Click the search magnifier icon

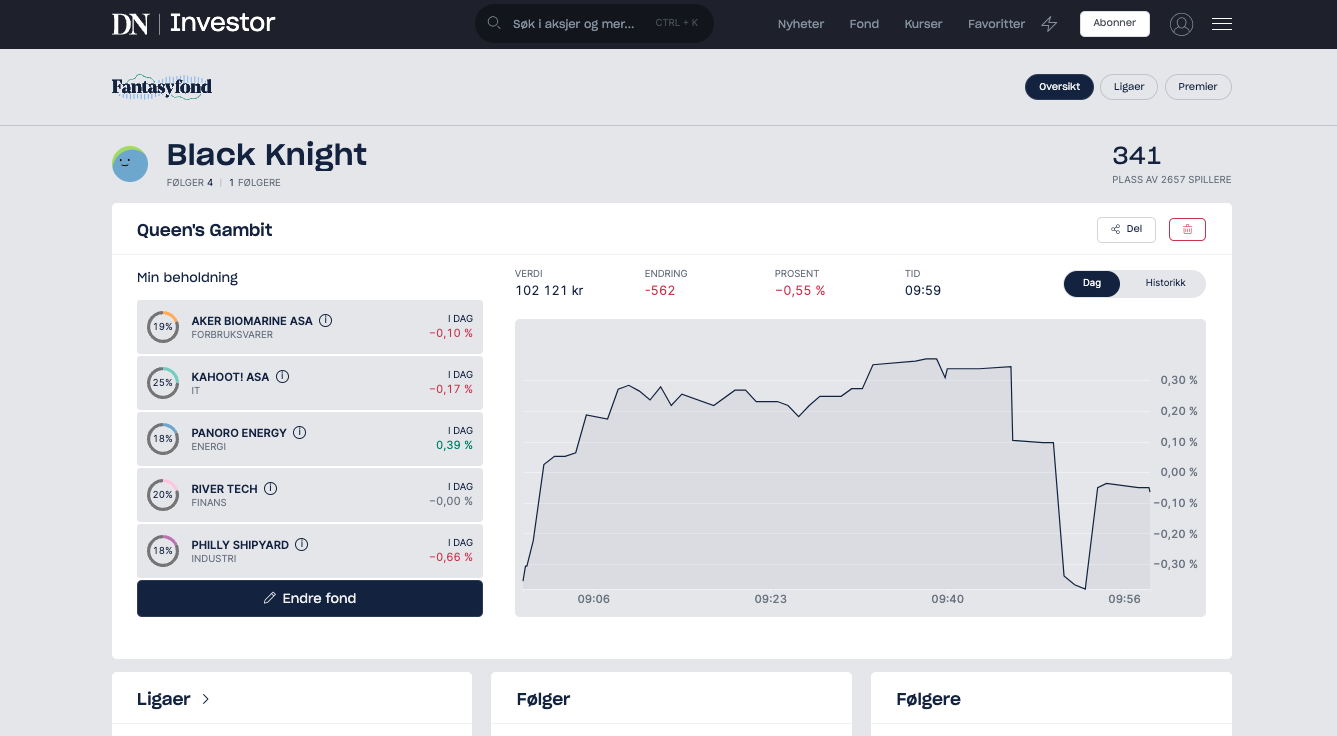point(494,23)
